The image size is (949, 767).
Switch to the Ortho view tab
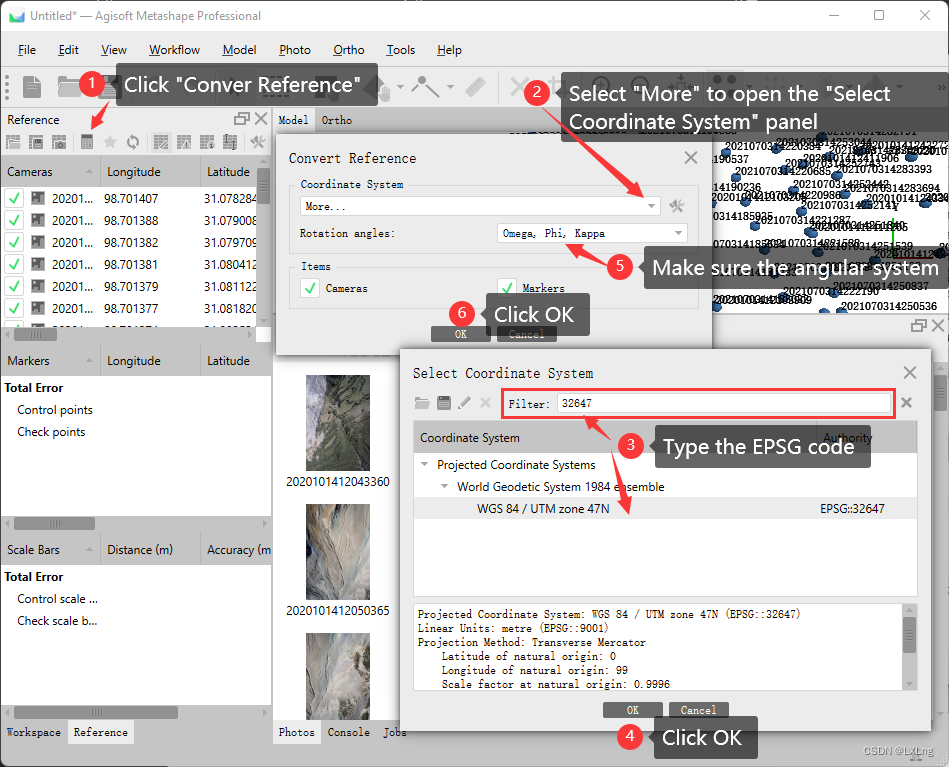(x=337, y=120)
